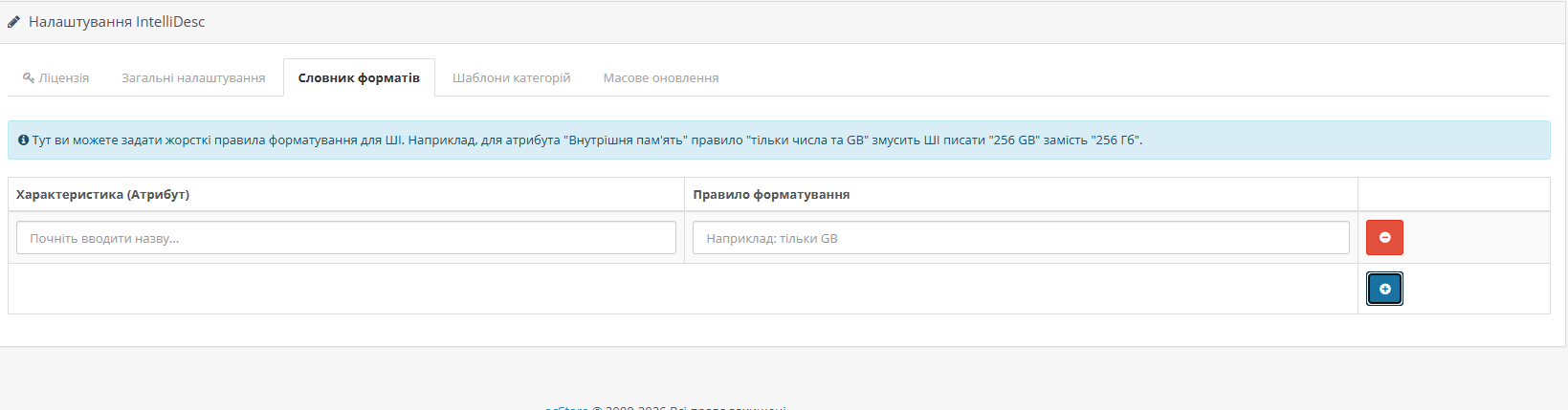
Task: Click the Налаштування IntelliDesc heading text
Action: tap(117, 22)
